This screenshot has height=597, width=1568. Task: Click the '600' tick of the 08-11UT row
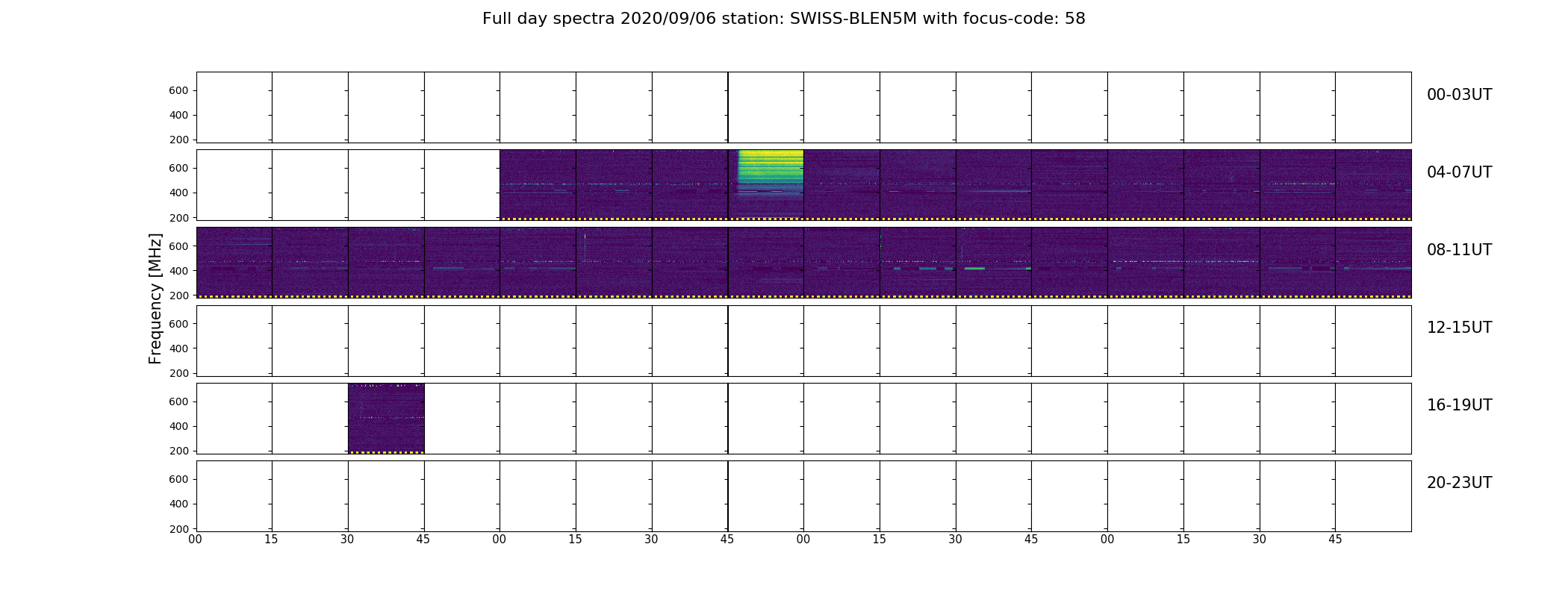click(x=179, y=246)
